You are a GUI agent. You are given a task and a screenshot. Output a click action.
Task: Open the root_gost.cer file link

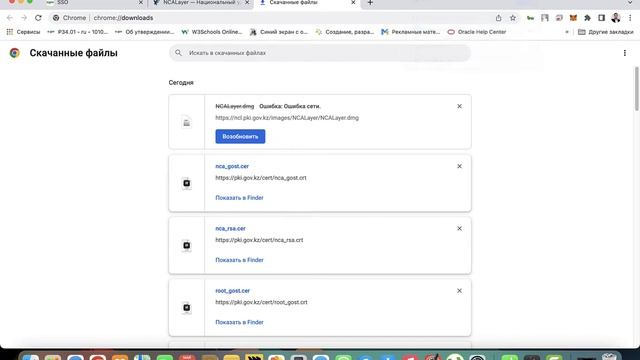click(232, 291)
